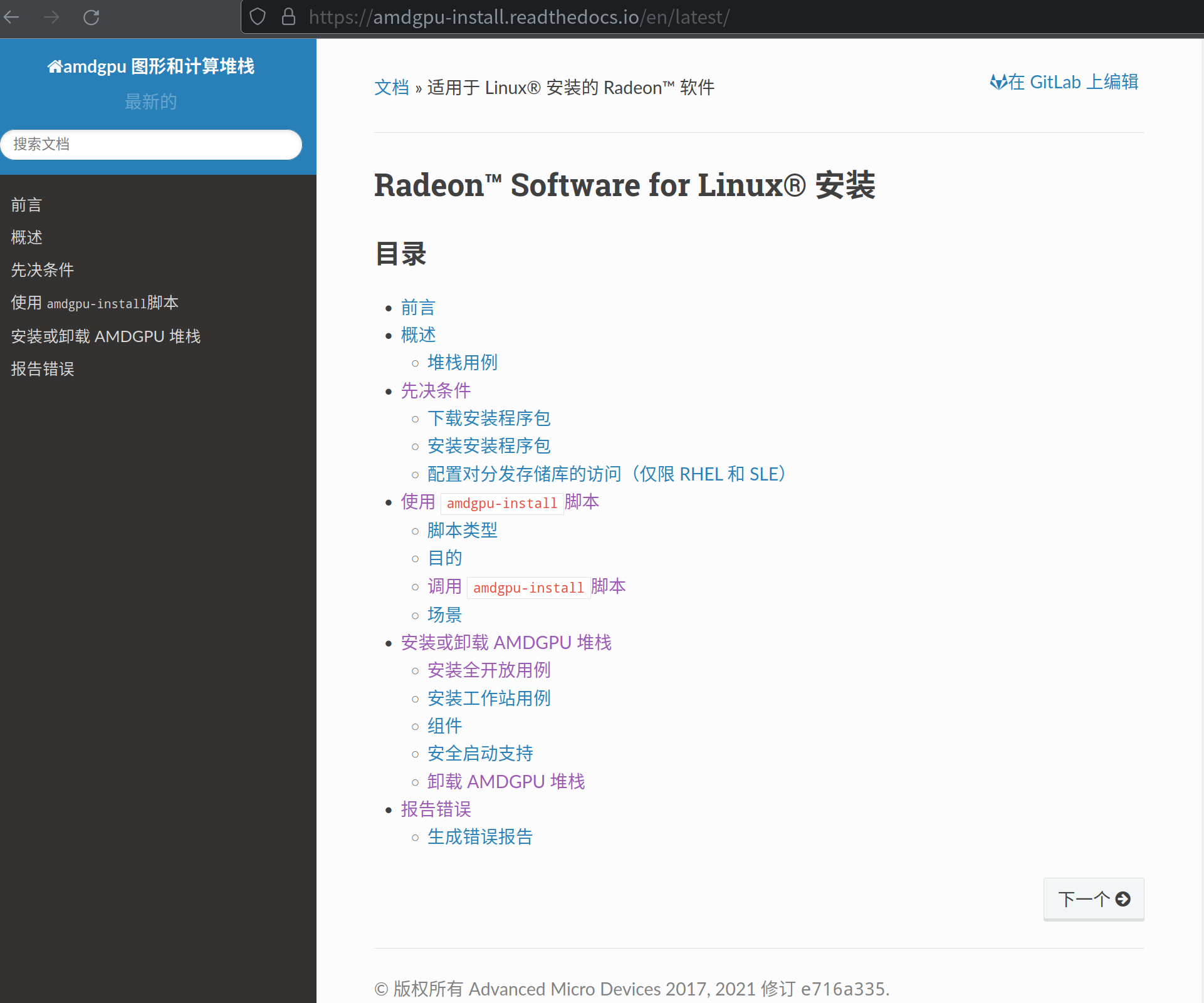Click in the 搜索文档 search field
Screen dimensions: 1204x1003
(x=151, y=145)
